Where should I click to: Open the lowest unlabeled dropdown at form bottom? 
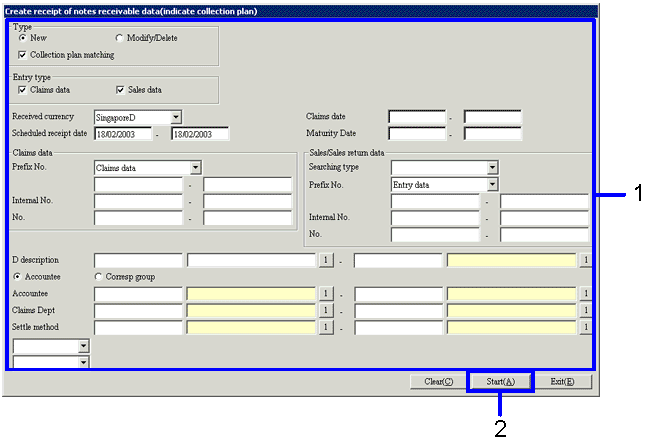coord(83,362)
